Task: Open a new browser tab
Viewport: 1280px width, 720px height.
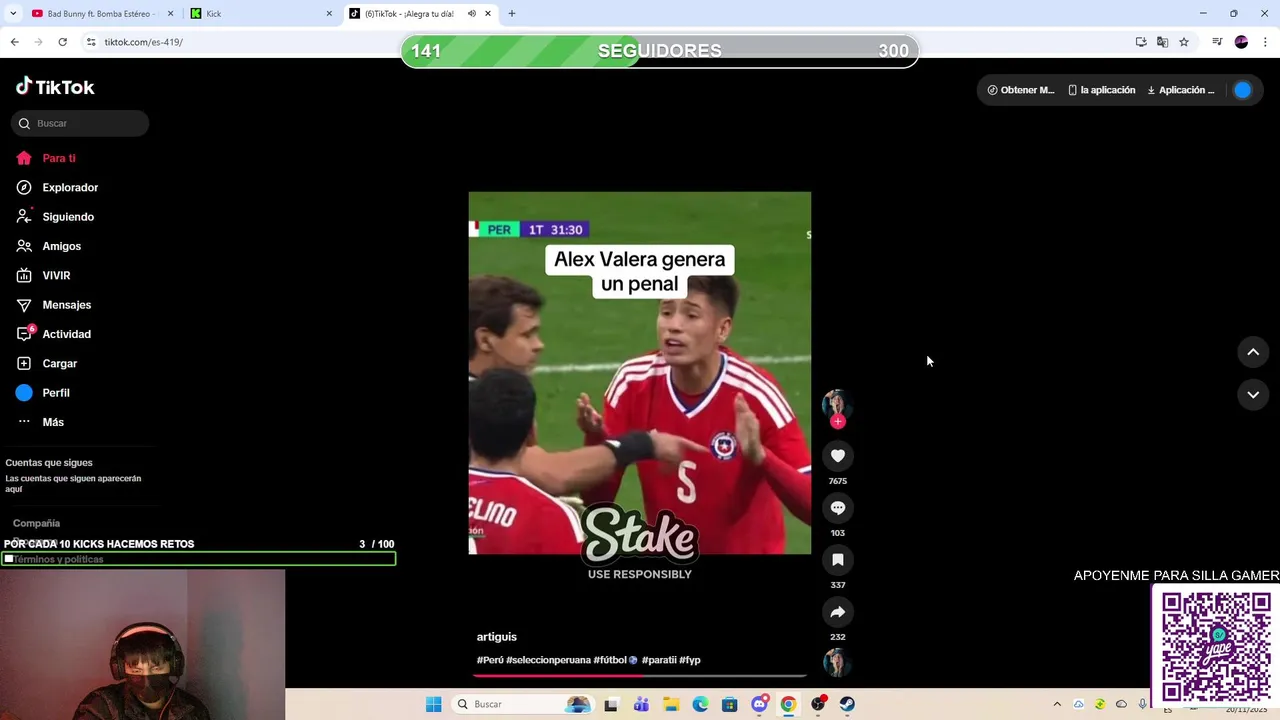Action: (512, 14)
